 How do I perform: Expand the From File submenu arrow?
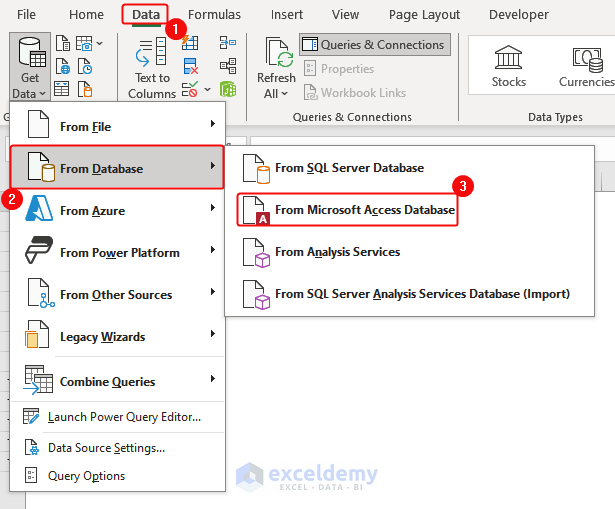pos(213,124)
